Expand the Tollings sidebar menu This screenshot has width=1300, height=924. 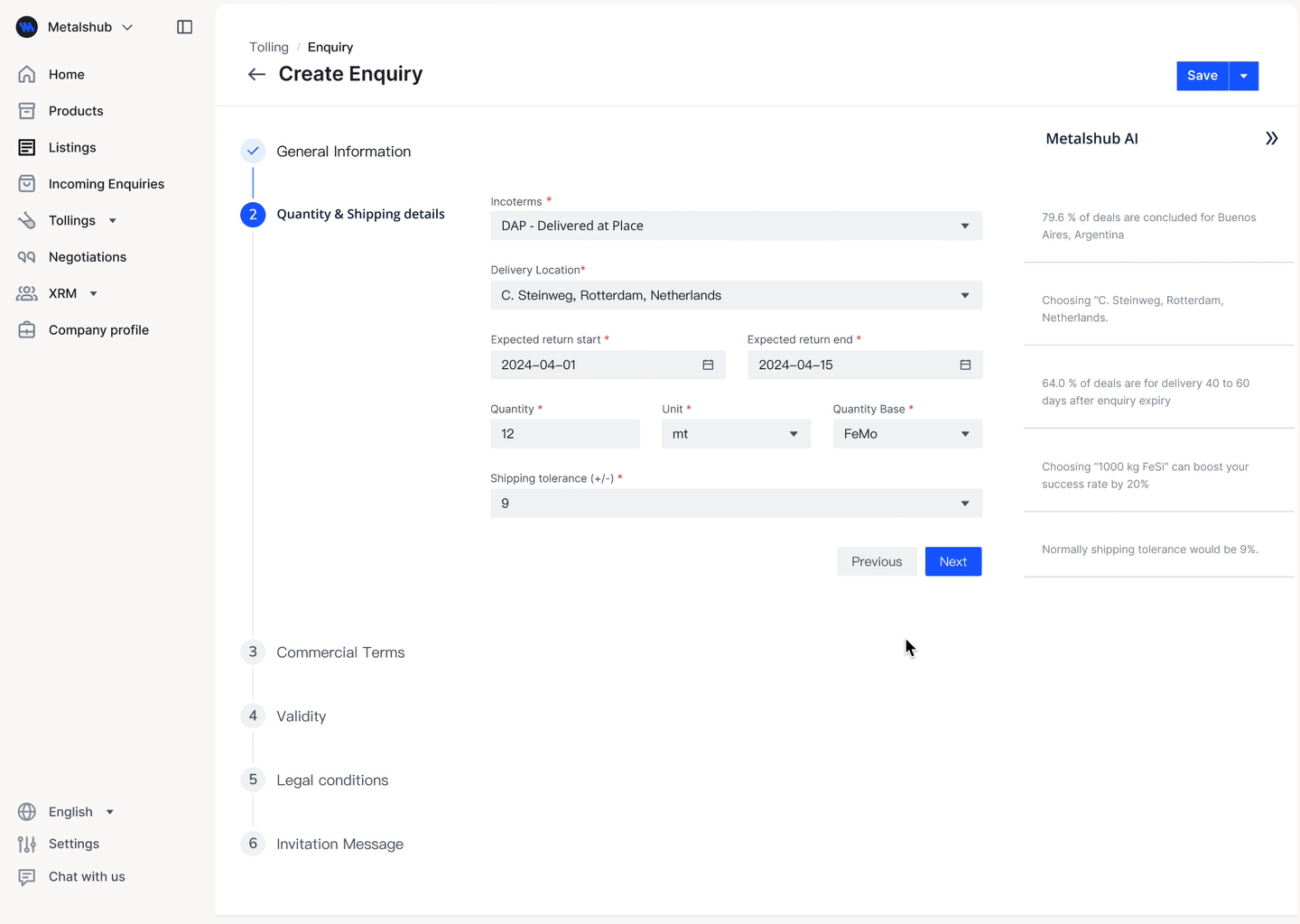point(112,220)
